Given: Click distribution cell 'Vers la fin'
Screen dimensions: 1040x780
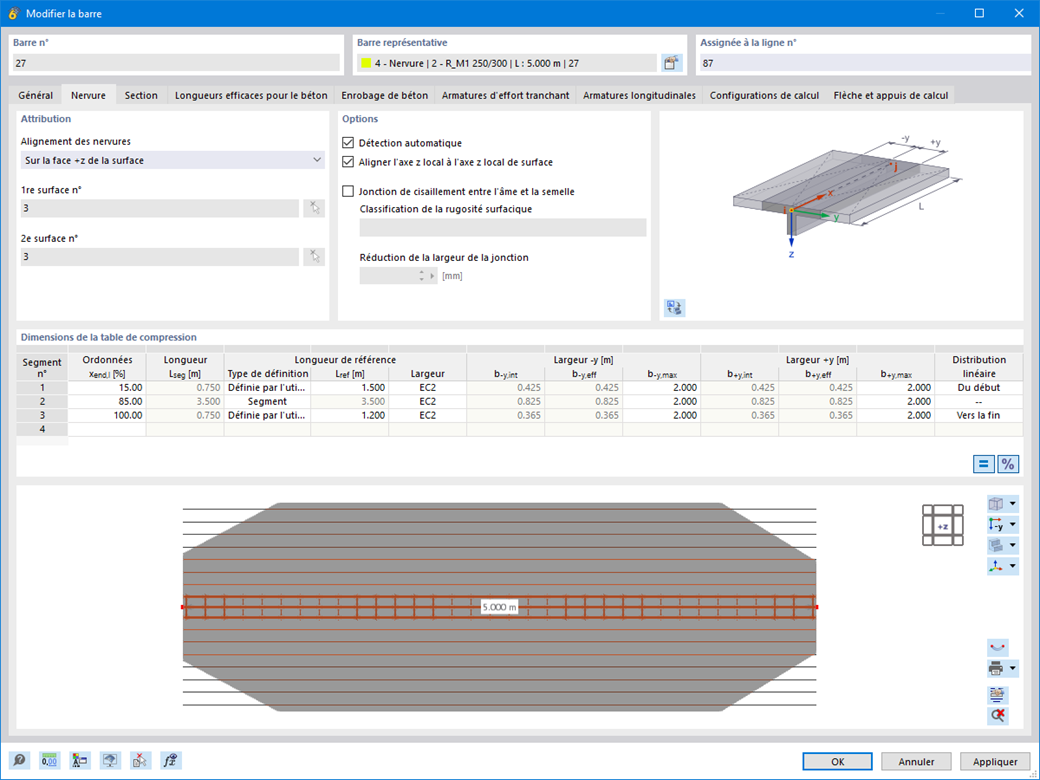Looking at the screenshot, I should click(x=978, y=415).
